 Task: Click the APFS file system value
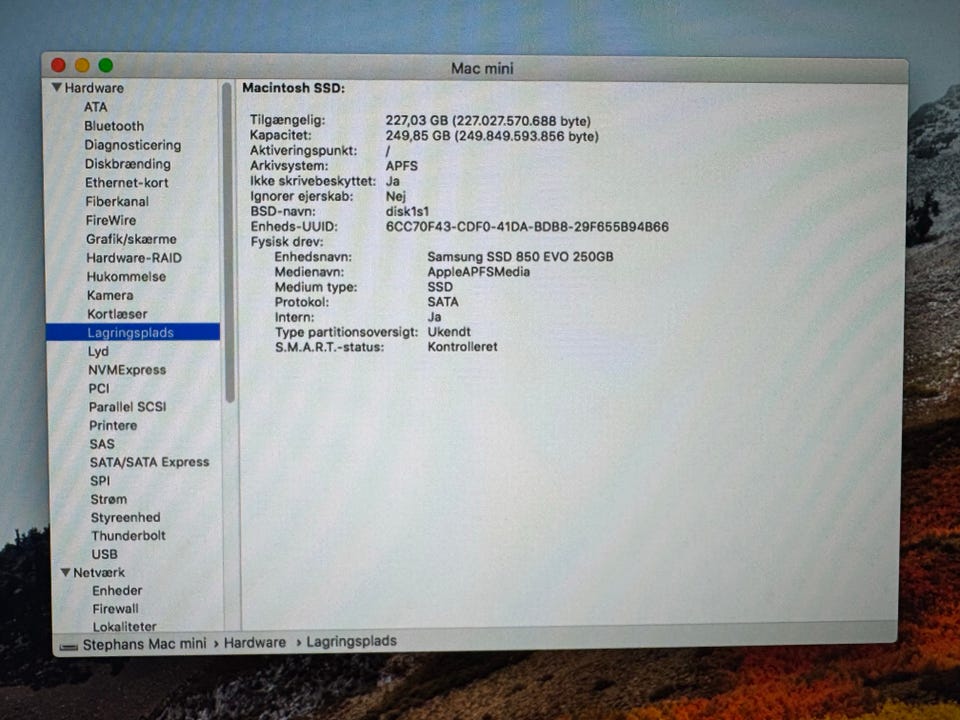click(x=402, y=166)
